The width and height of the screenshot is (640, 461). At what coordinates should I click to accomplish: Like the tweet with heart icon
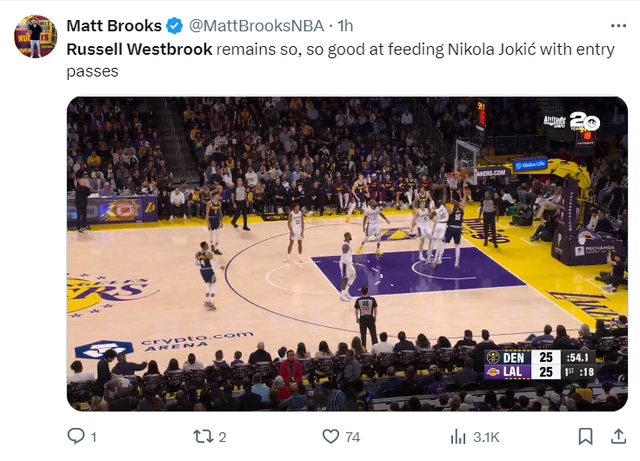[331, 437]
